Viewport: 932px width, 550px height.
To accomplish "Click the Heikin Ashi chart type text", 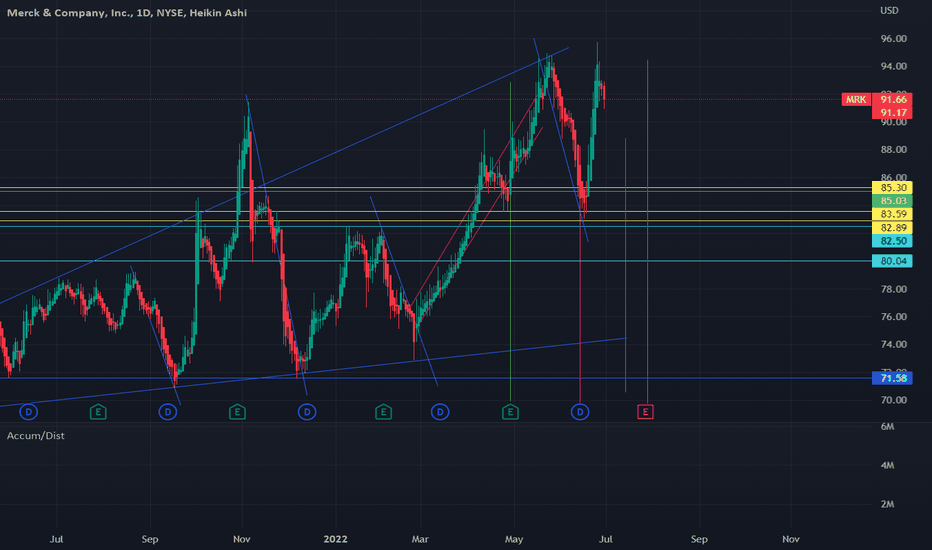I will click(x=218, y=12).
